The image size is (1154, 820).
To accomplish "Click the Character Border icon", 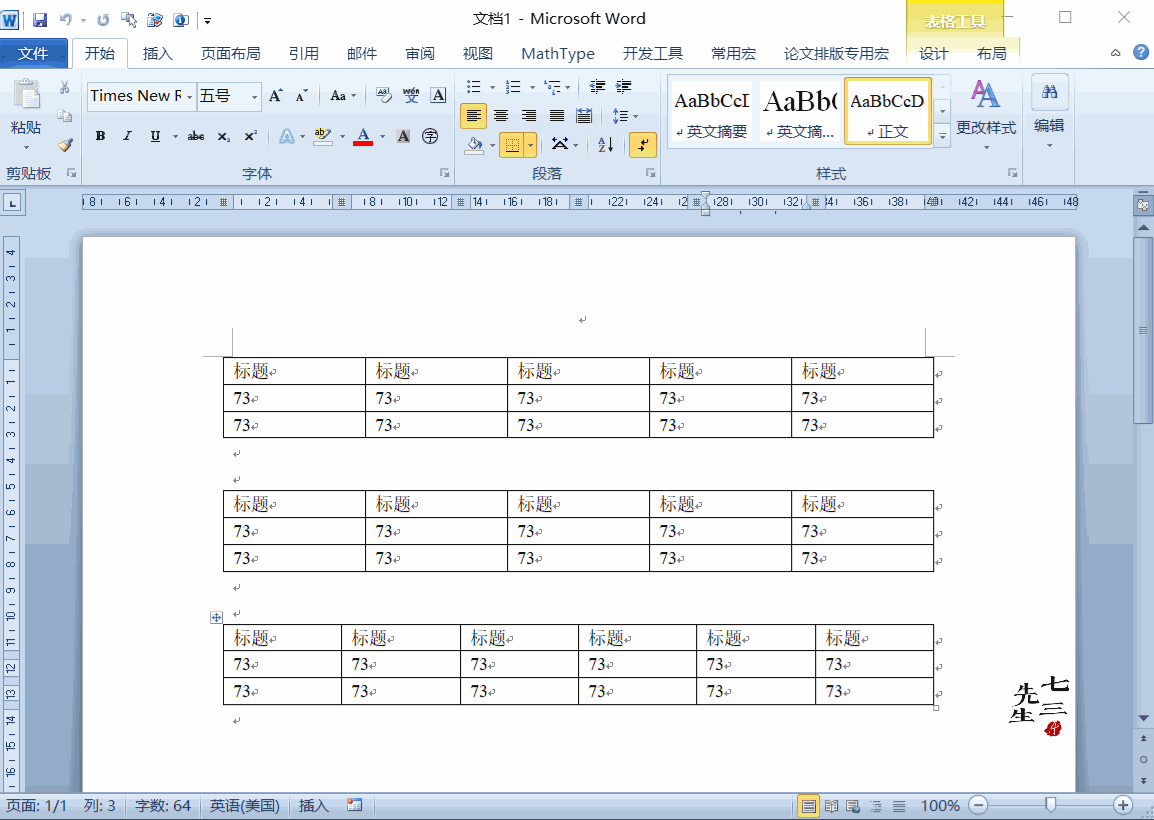I will point(438,95).
